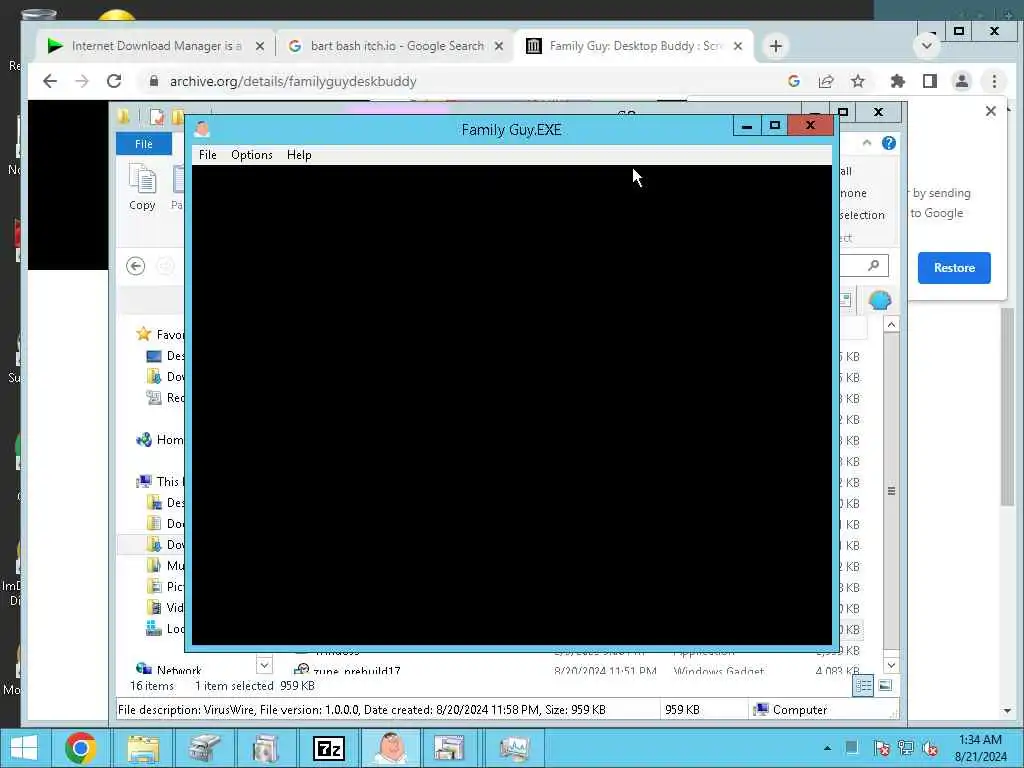Click Explorer file list scroll up arrow

click(x=891, y=325)
